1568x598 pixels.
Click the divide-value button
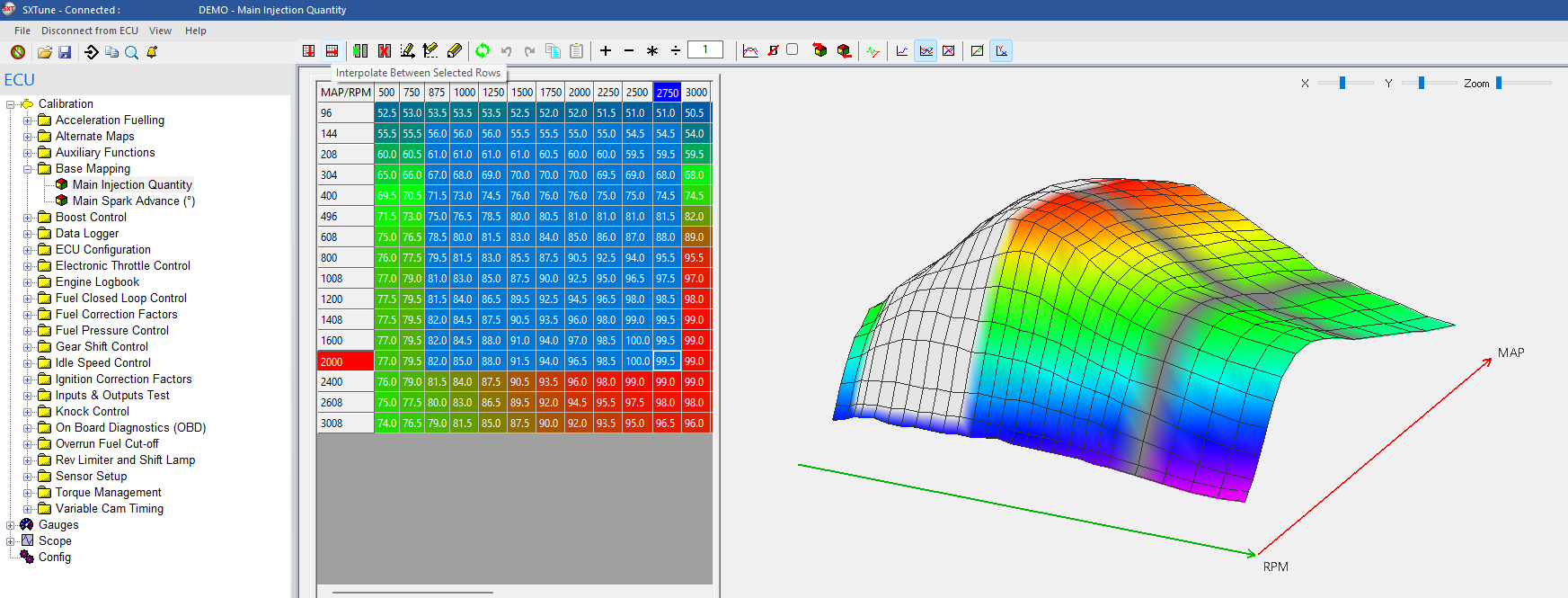tap(676, 50)
